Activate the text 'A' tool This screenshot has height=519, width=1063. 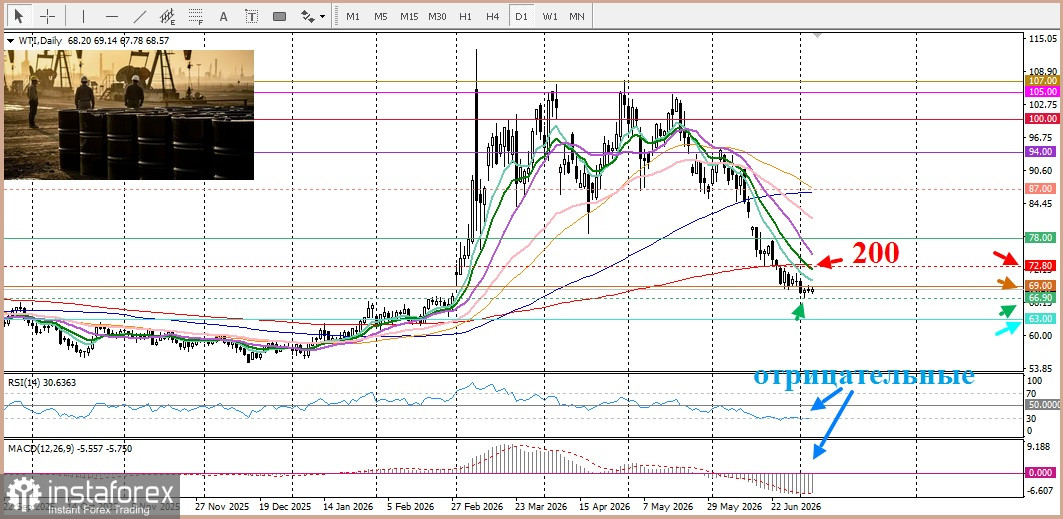tap(224, 16)
